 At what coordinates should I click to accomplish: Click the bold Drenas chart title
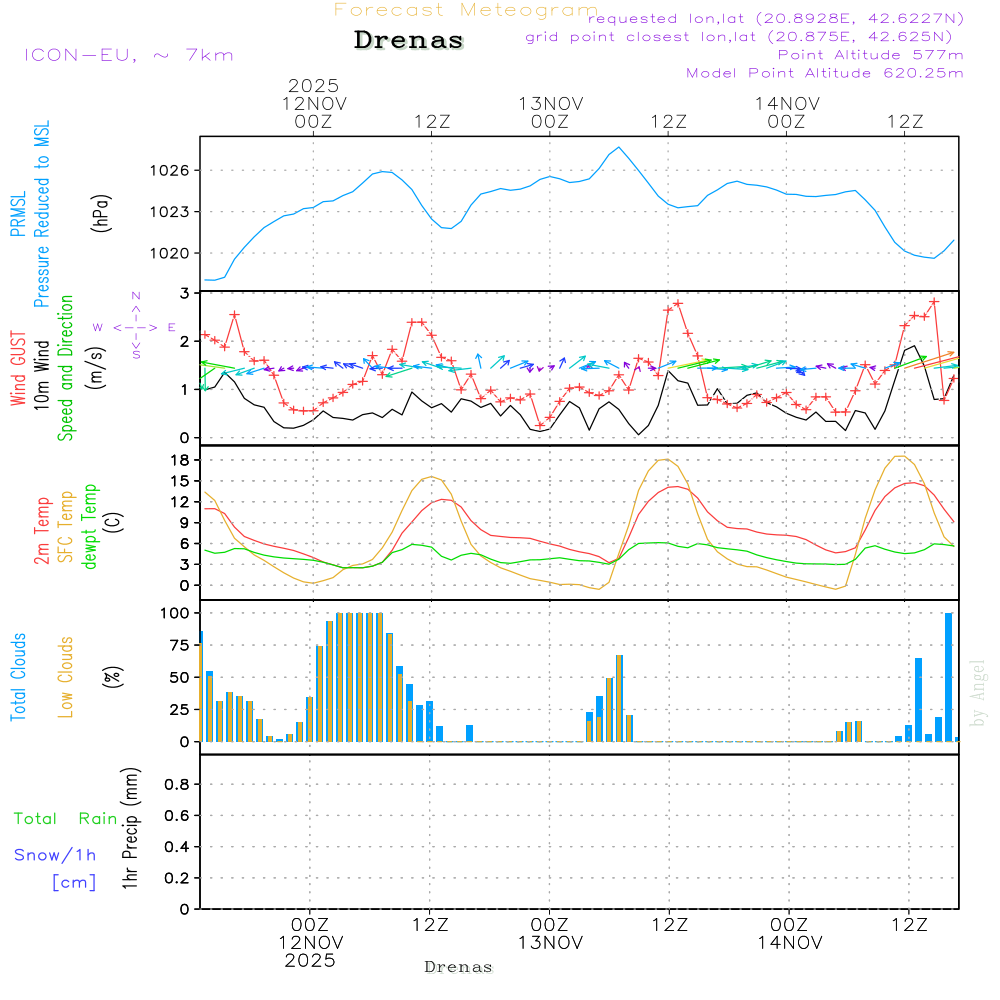pos(409,41)
